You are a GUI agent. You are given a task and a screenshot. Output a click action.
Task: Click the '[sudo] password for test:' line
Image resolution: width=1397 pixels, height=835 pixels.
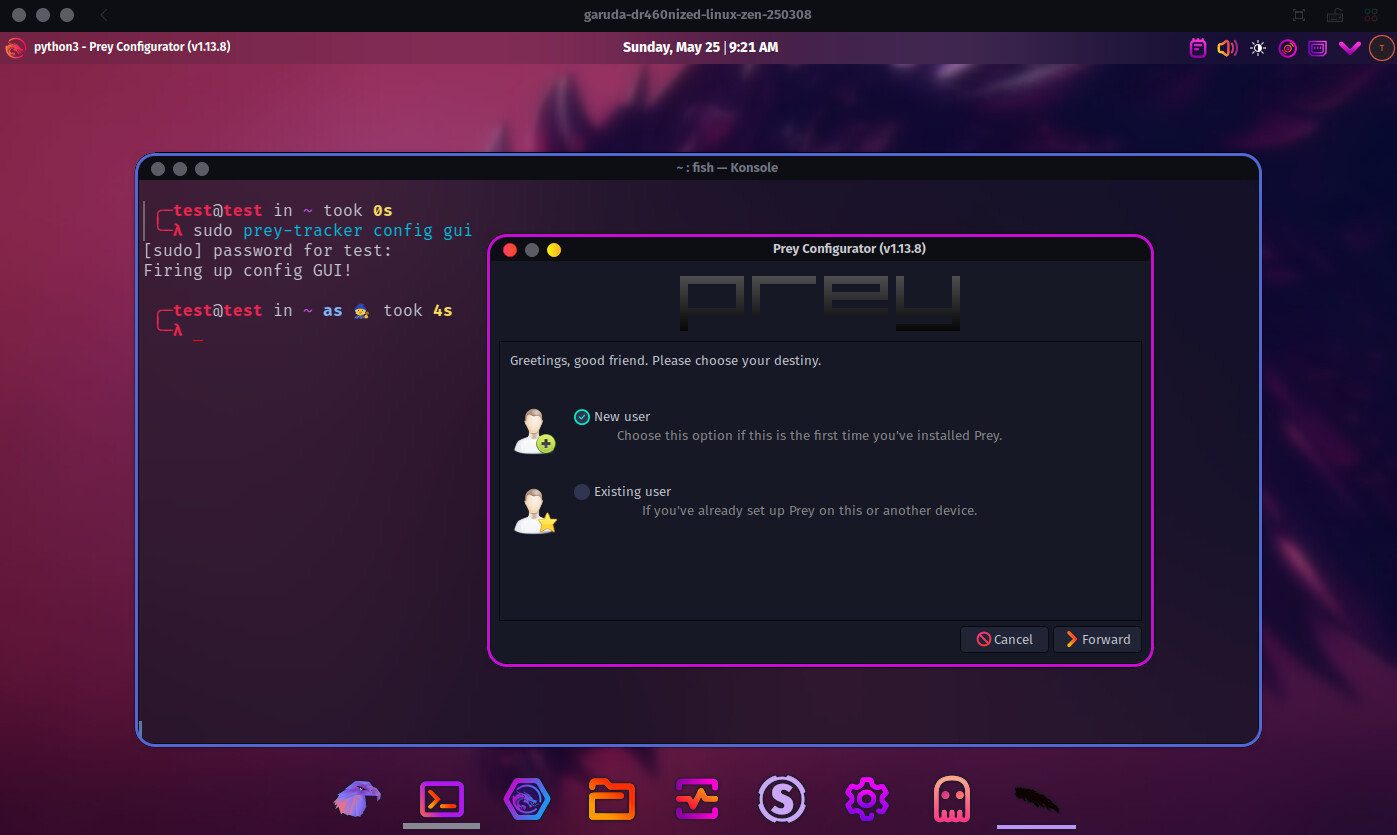pyautogui.click(x=268, y=251)
